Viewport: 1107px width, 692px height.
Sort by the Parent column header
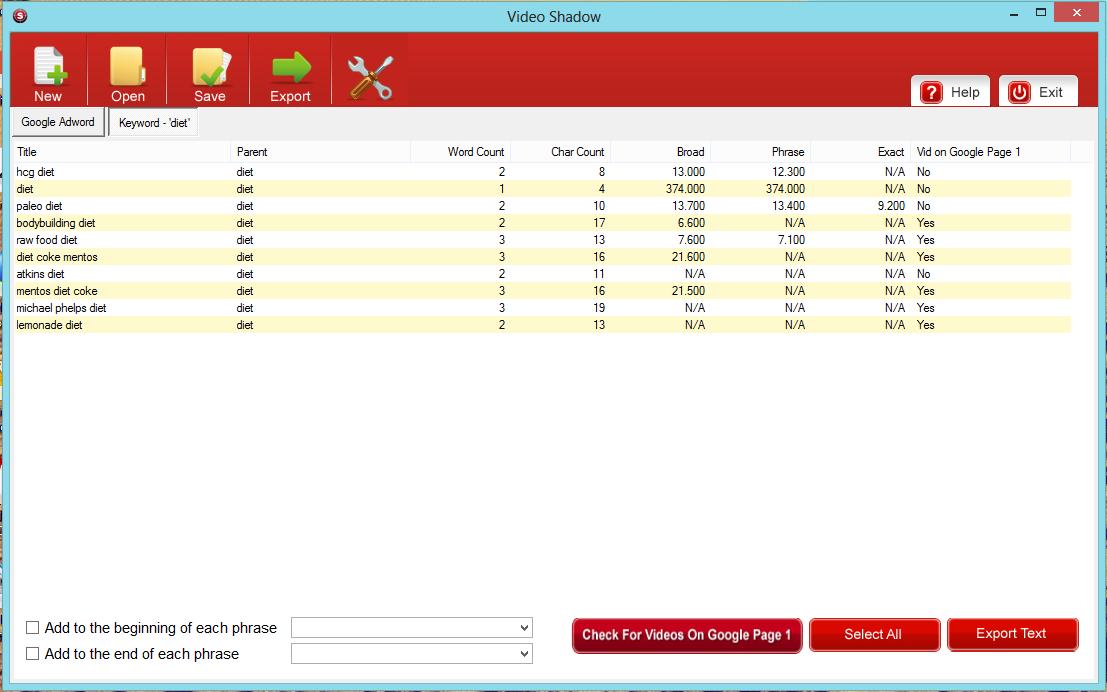[x=321, y=152]
